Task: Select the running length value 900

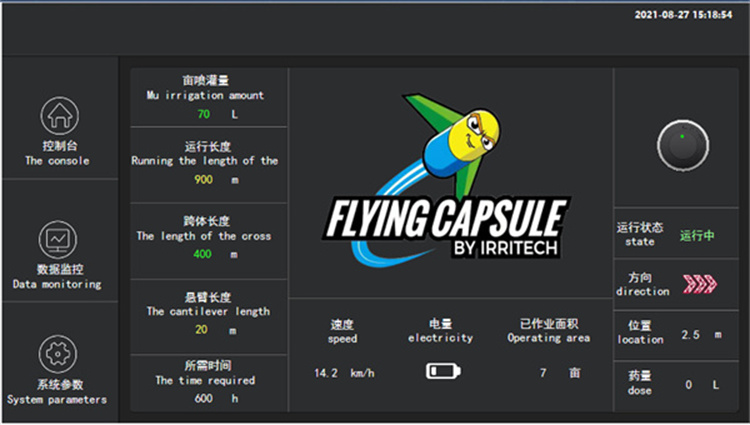Action: tap(203, 180)
